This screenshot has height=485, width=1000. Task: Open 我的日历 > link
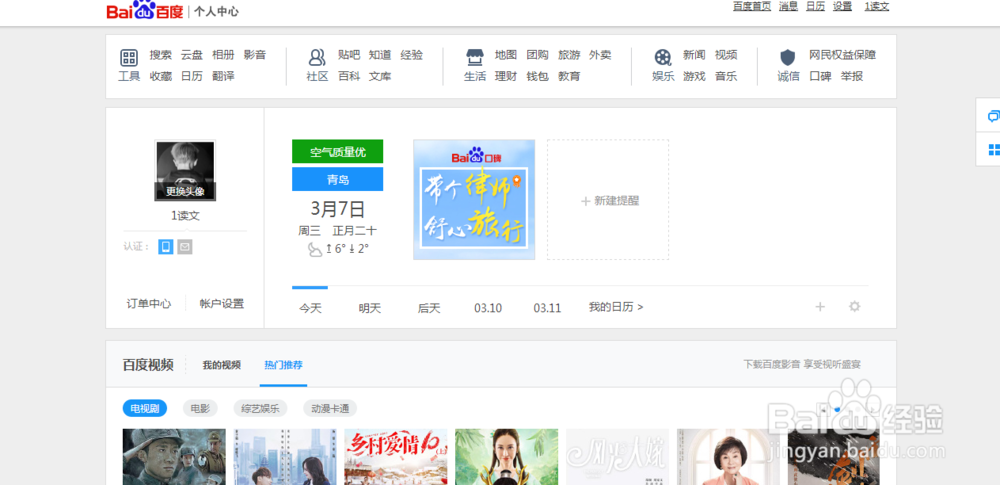(x=616, y=307)
